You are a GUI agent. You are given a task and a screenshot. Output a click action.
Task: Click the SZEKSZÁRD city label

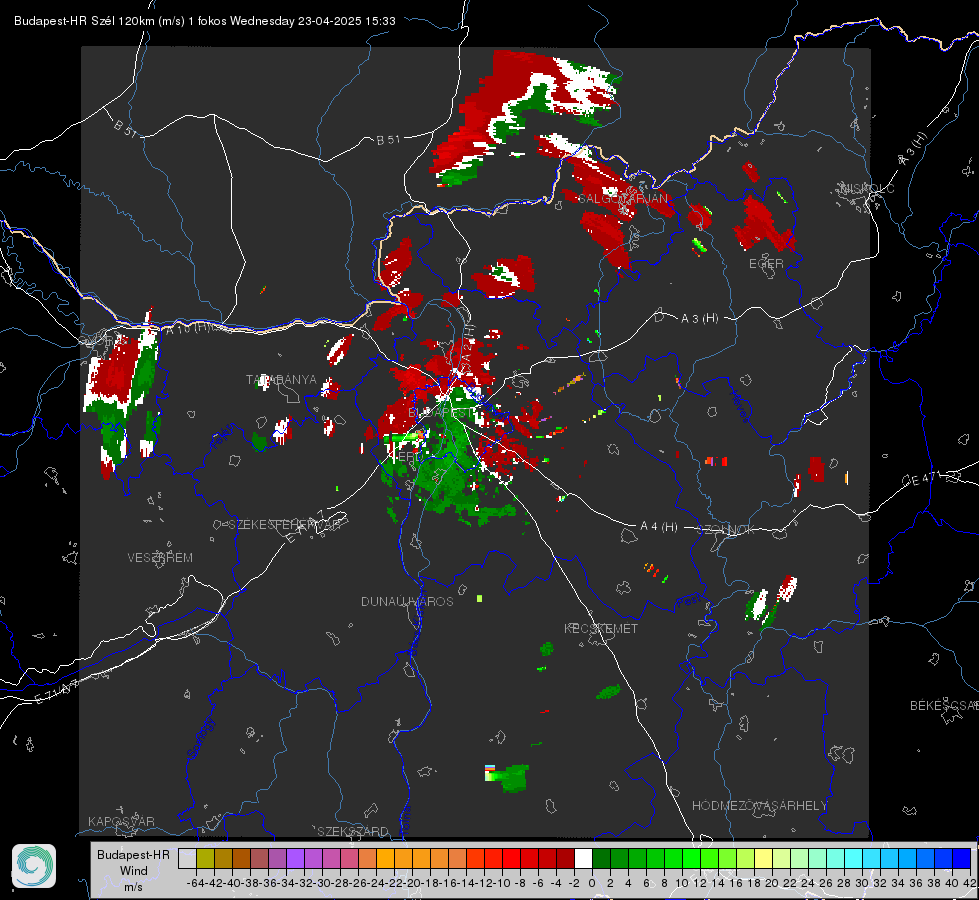click(x=353, y=831)
